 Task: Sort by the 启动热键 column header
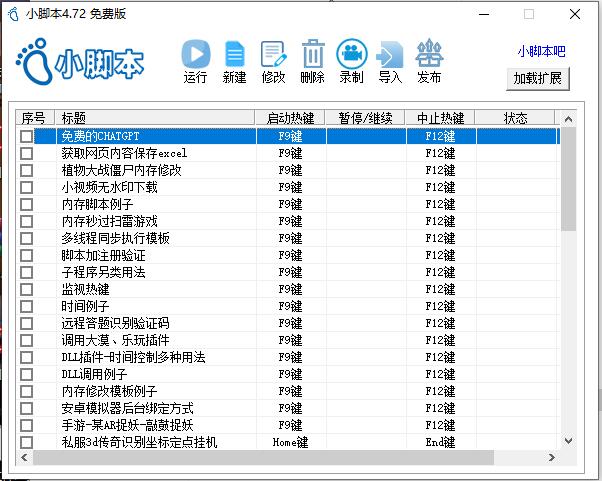point(290,118)
